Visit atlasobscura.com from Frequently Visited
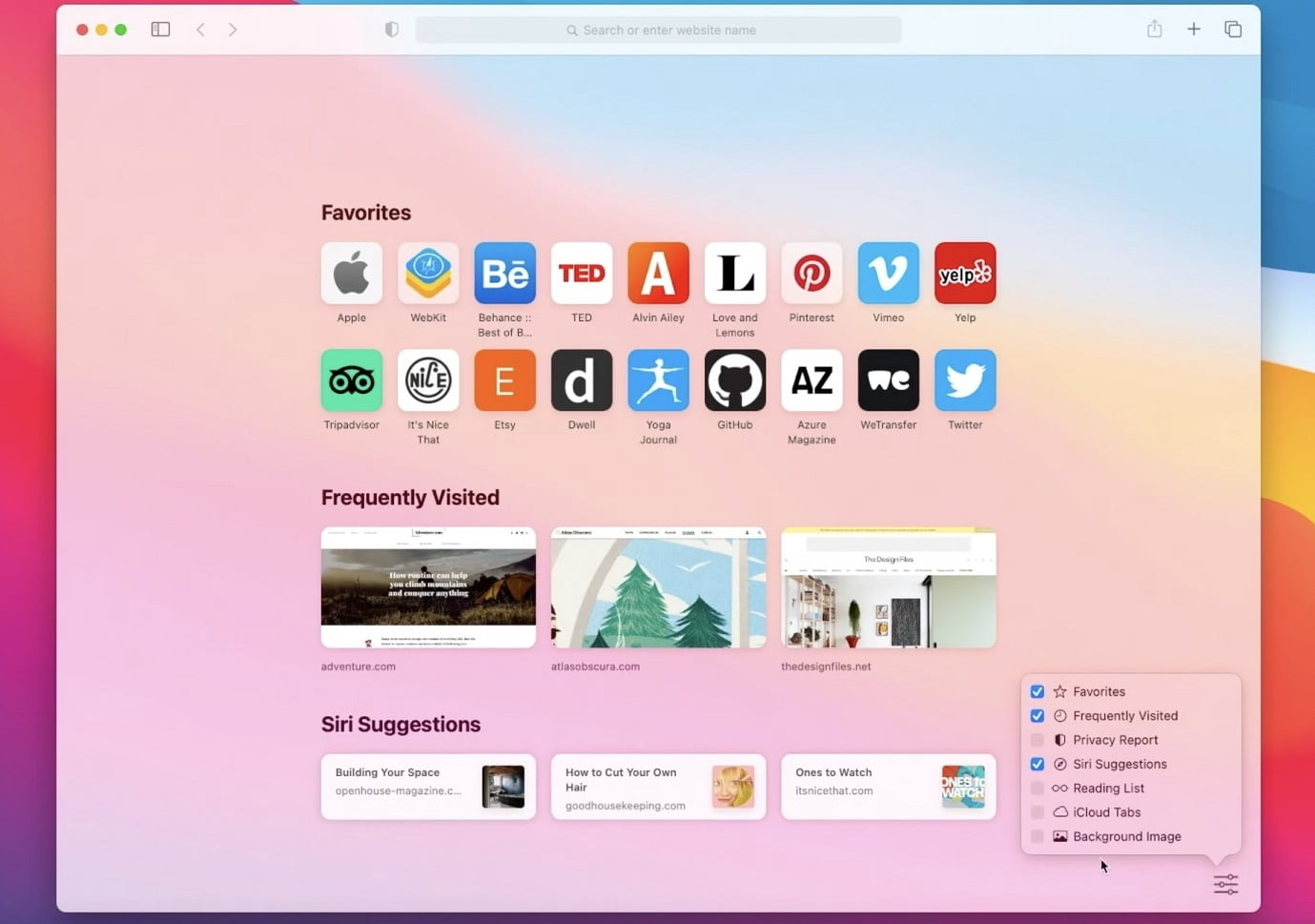This screenshot has height=924, width=1315. [x=657, y=587]
